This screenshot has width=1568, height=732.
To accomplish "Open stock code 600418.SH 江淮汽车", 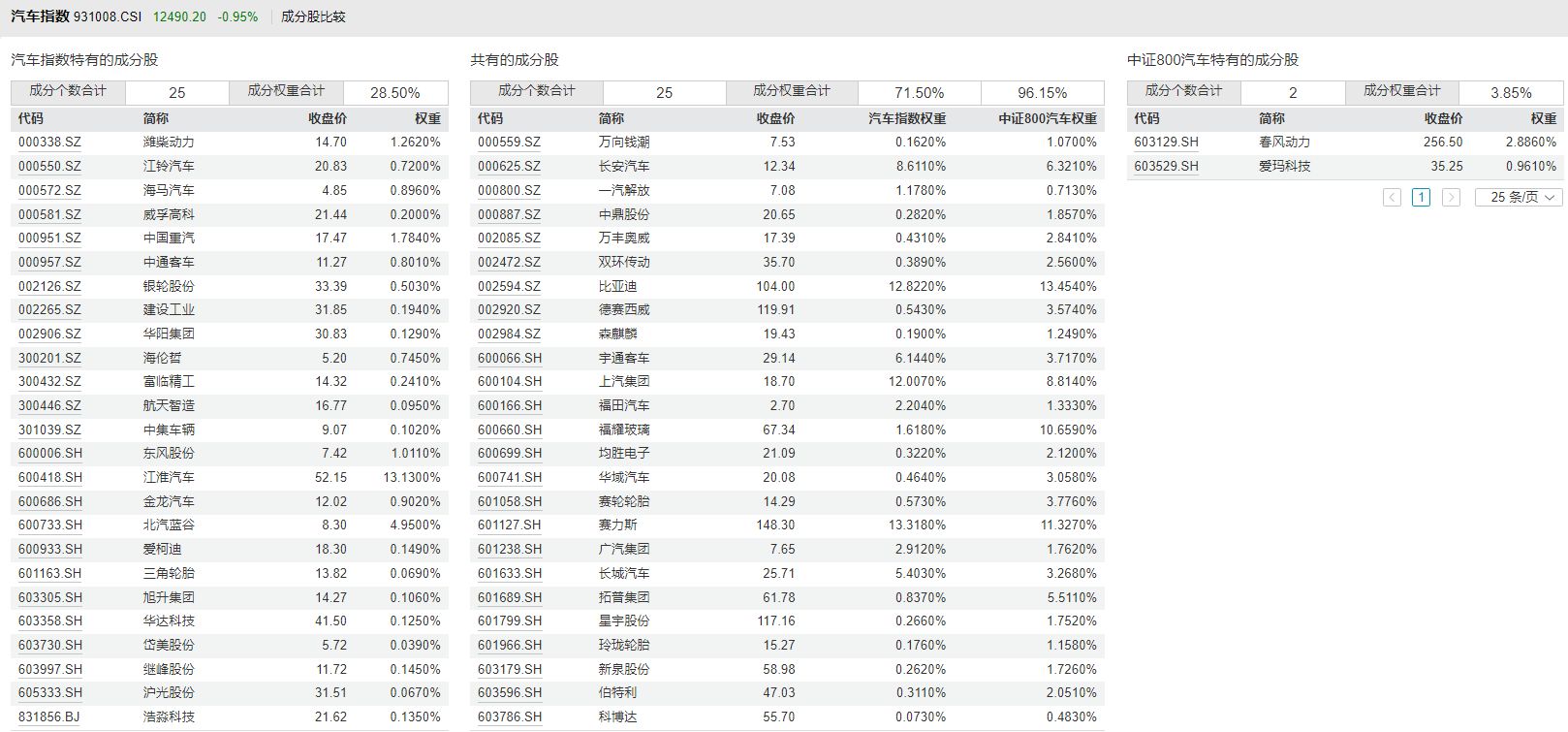I will 50,478.
